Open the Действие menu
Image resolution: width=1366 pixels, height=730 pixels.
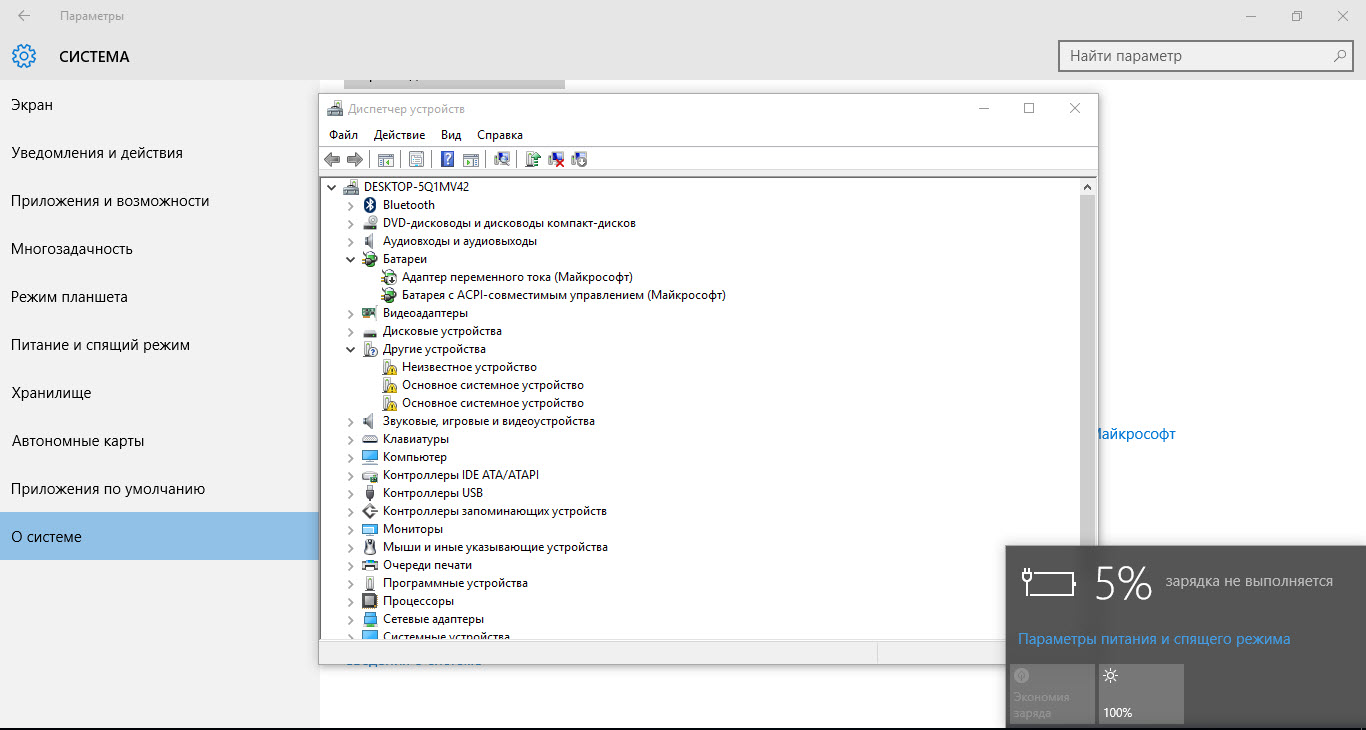pyautogui.click(x=399, y=135)
